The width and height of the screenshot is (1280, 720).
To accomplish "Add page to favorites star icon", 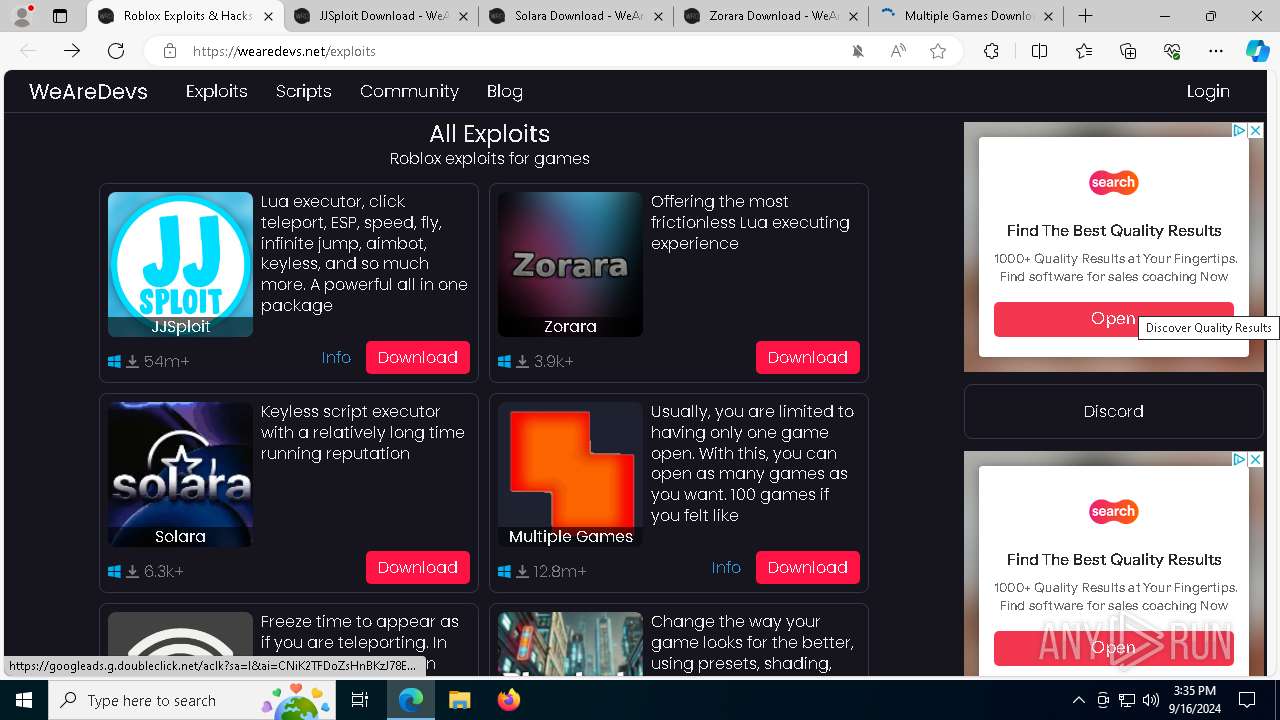I will click(938, 51).
